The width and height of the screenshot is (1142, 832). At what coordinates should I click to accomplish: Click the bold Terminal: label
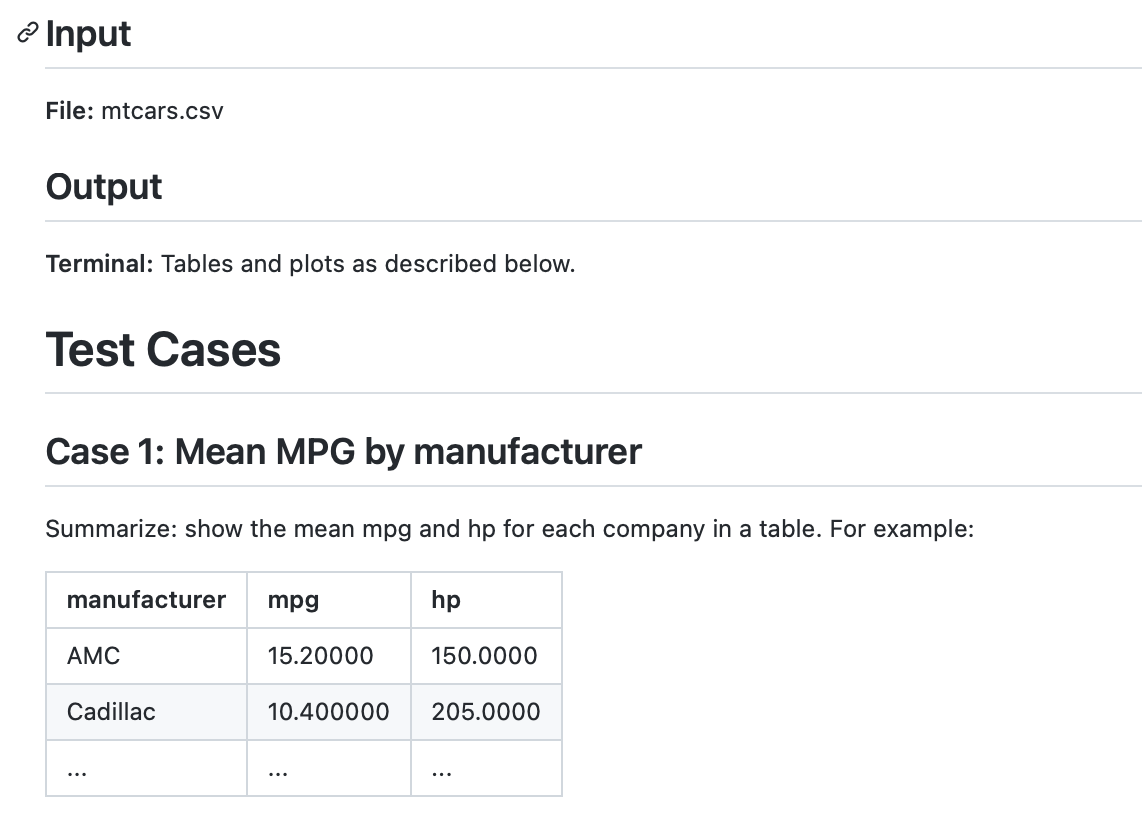99,264
